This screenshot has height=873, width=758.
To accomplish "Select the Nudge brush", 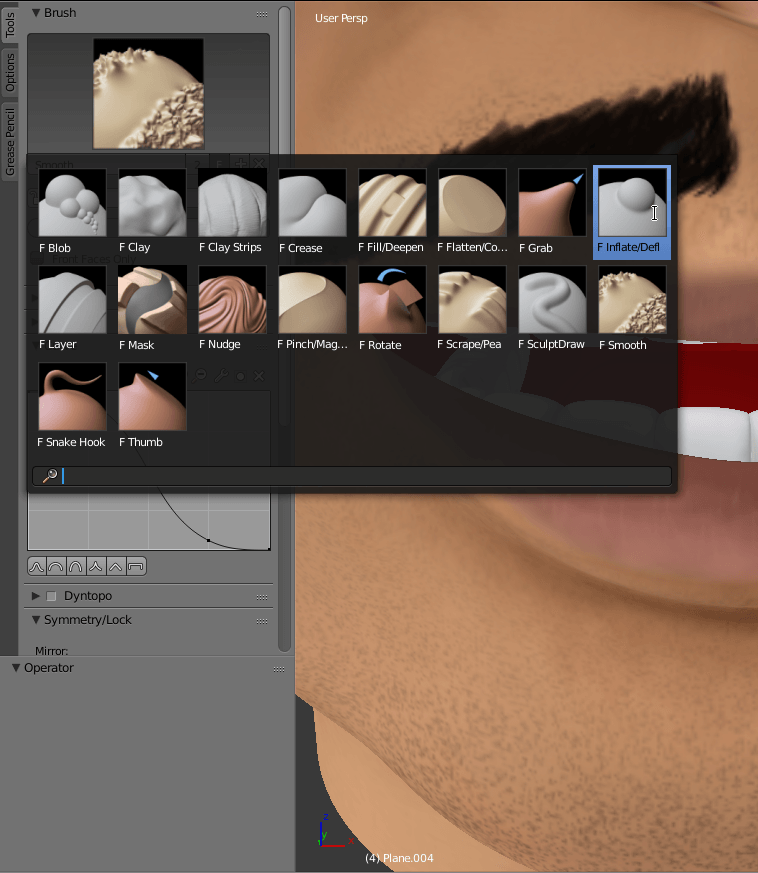I will [232, 300].
